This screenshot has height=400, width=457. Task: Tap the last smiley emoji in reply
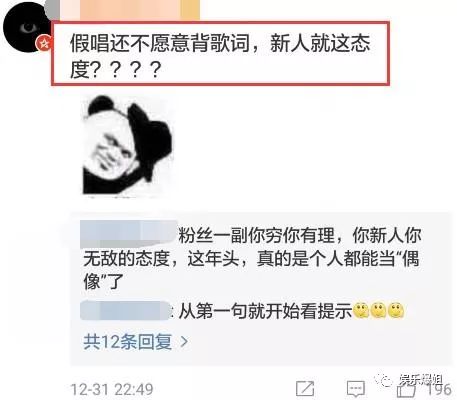[x=396, y=311]
